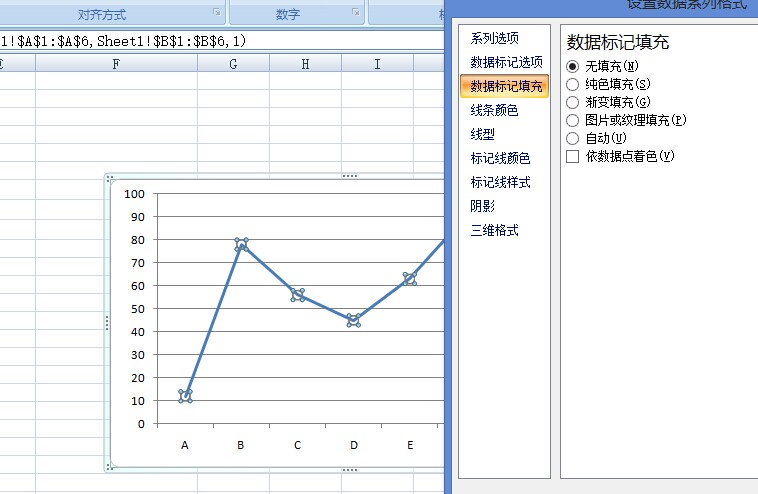758x494 pixels.
Task: Select the 无填充 radio option
Action: tap(572, 66)
